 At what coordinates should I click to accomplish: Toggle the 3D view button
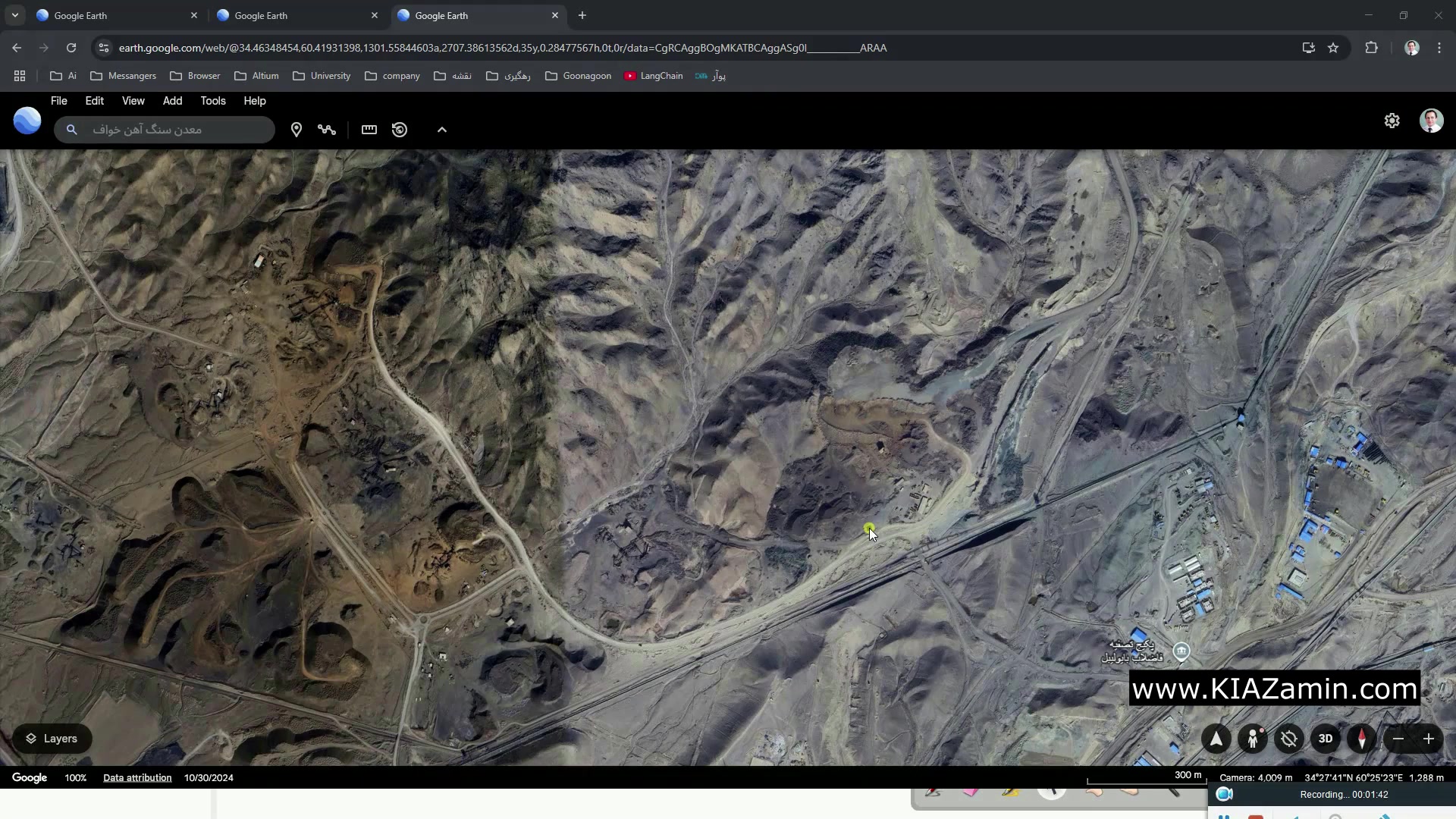pos(1326,739)
